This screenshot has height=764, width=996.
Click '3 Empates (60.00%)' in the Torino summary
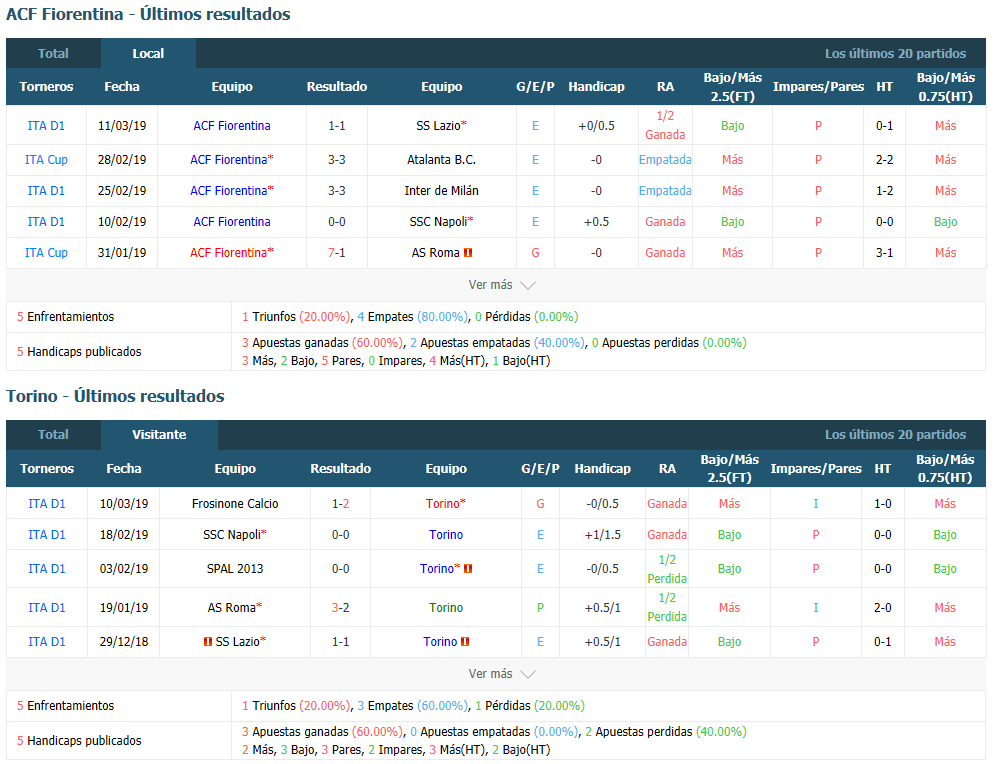413,706
